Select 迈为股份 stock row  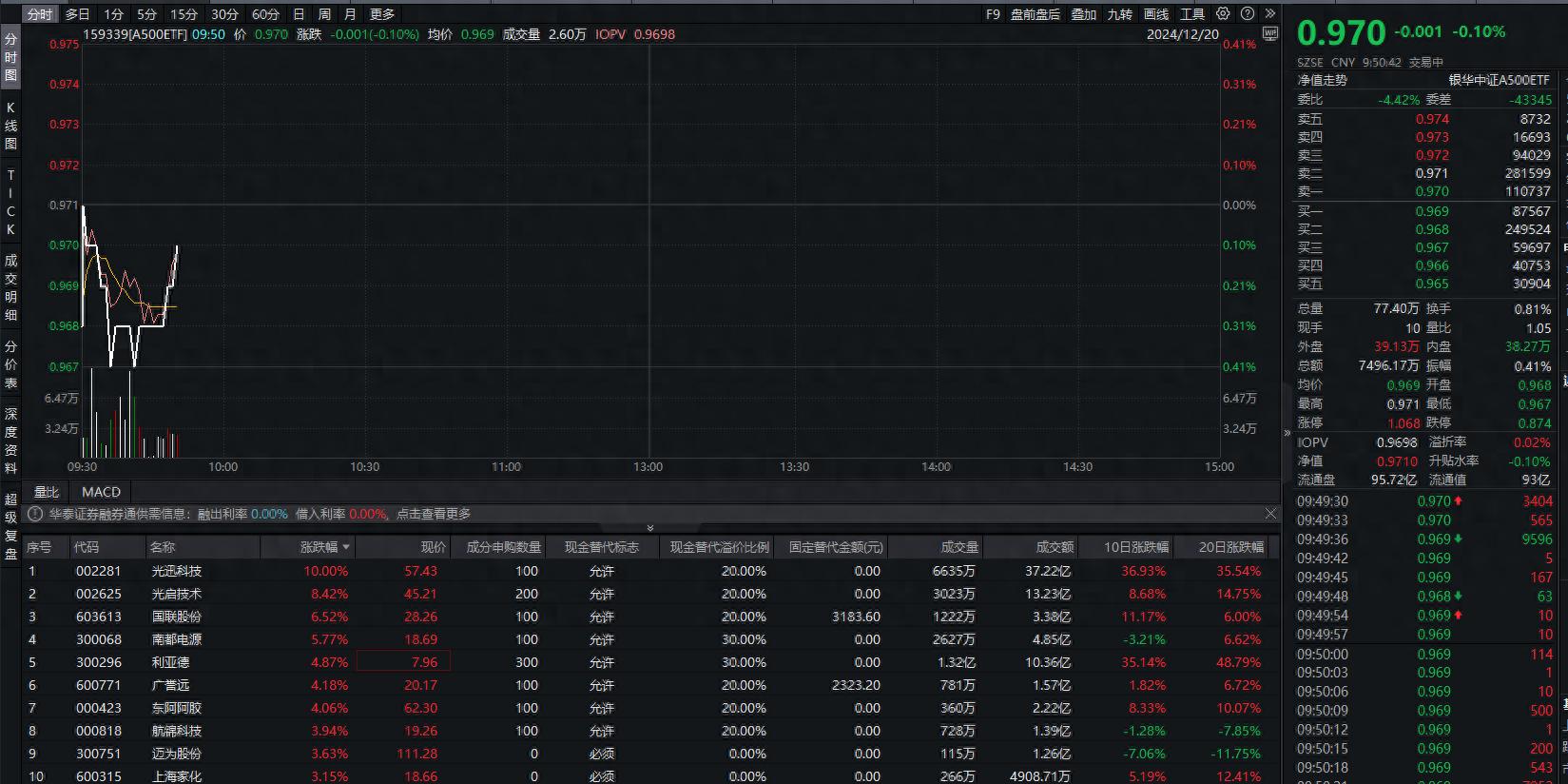(651, 754)
